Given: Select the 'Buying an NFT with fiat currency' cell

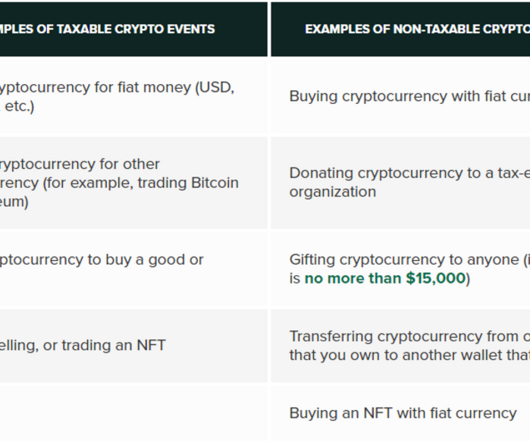Looking at the screenshot, I should pos(401,413).
